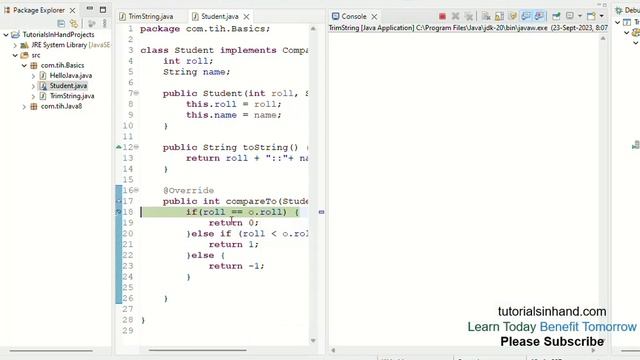Select Student.java in Package Explorer
The height and width of the screenshot is (360, 640).
tap(68, 86)
